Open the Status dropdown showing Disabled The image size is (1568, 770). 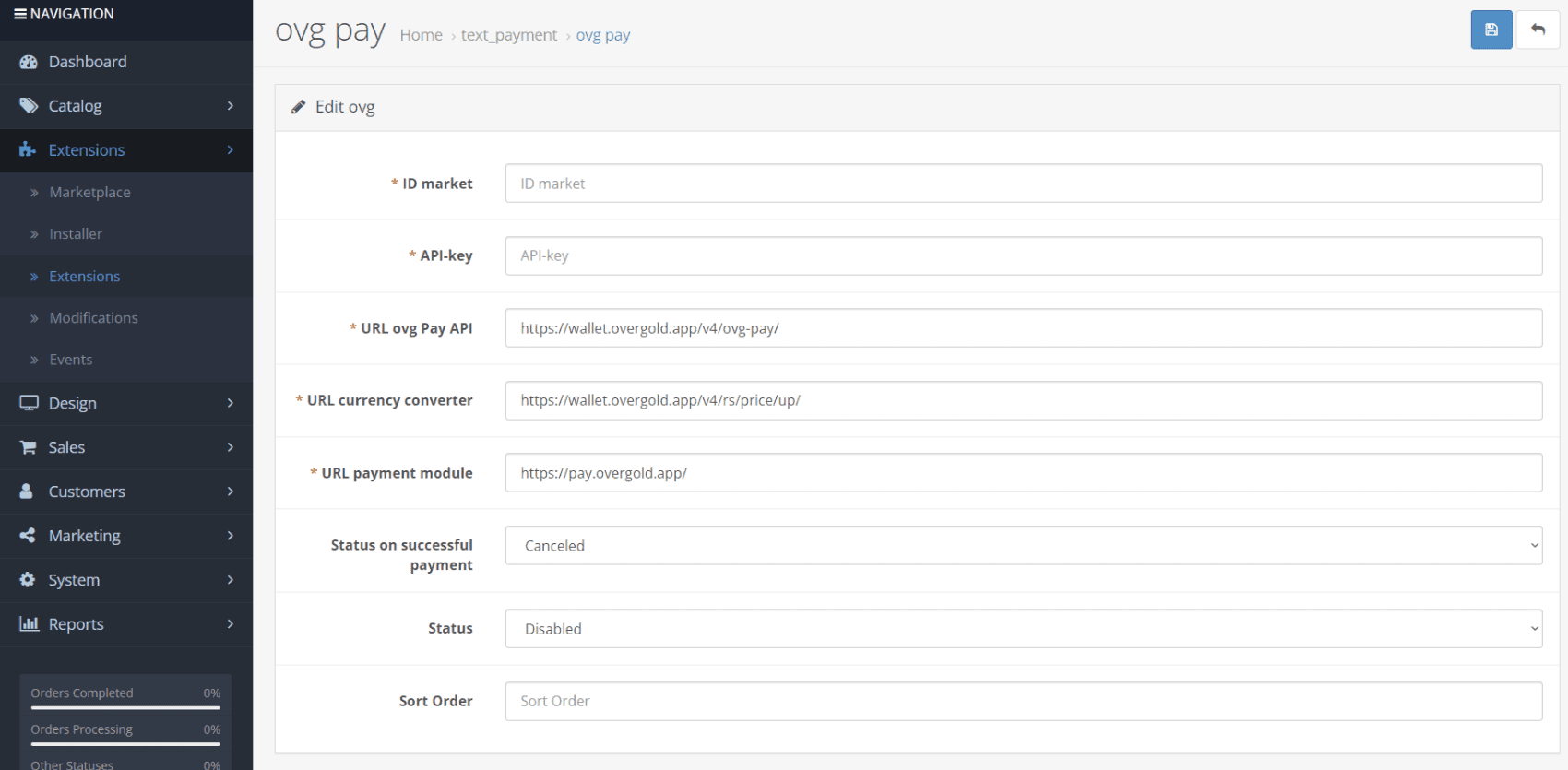[x=1024, y=628]
